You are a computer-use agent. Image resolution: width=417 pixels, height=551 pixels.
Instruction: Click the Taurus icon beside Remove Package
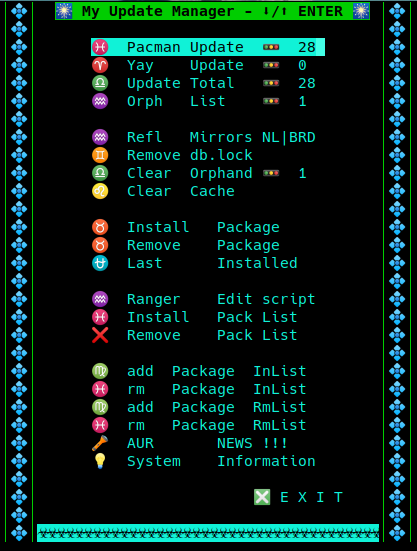[100, 245]
